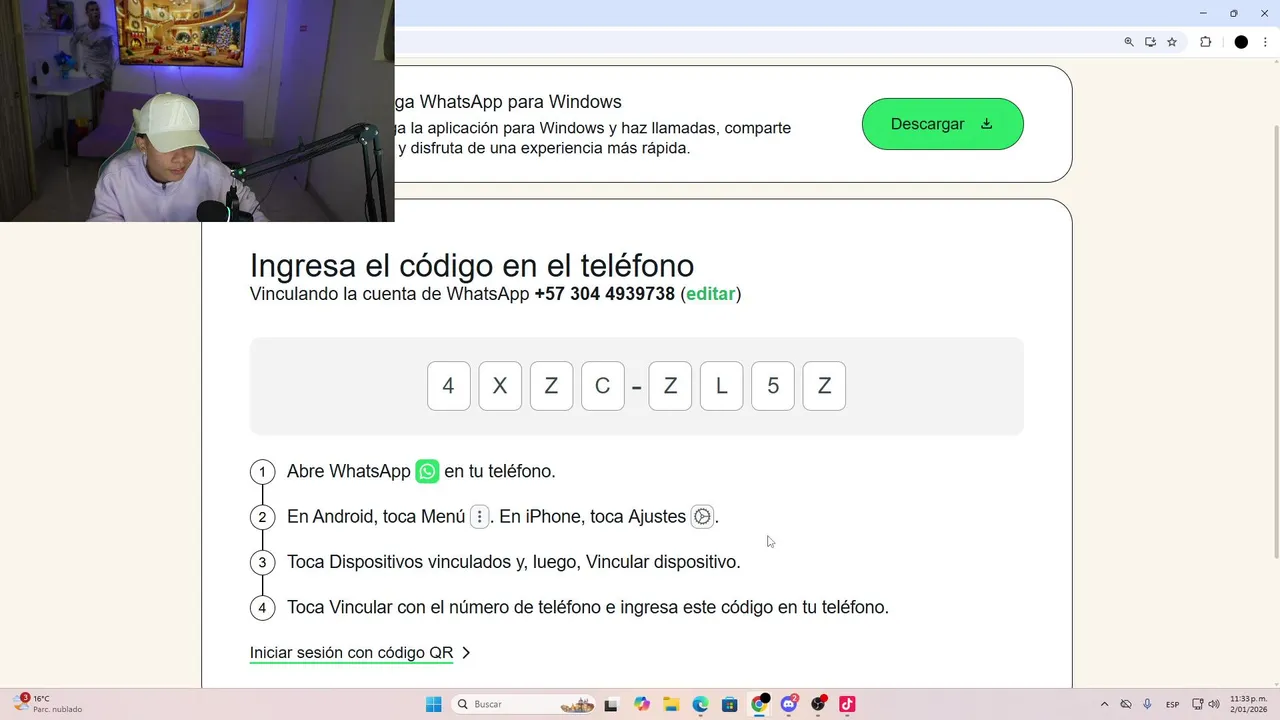Click the code box showing X
Viewport: 1280px width, 720px height.
coord(500,386)
